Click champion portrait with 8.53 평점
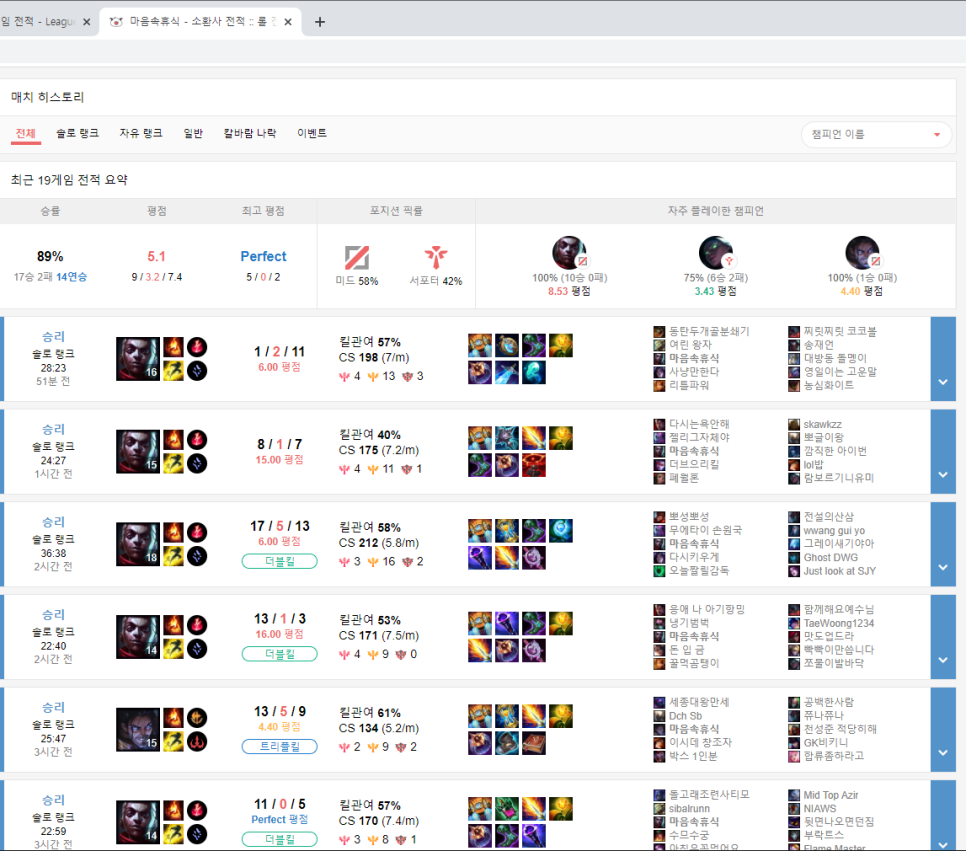Screen dimensions: 966x851 coord(569,253)
